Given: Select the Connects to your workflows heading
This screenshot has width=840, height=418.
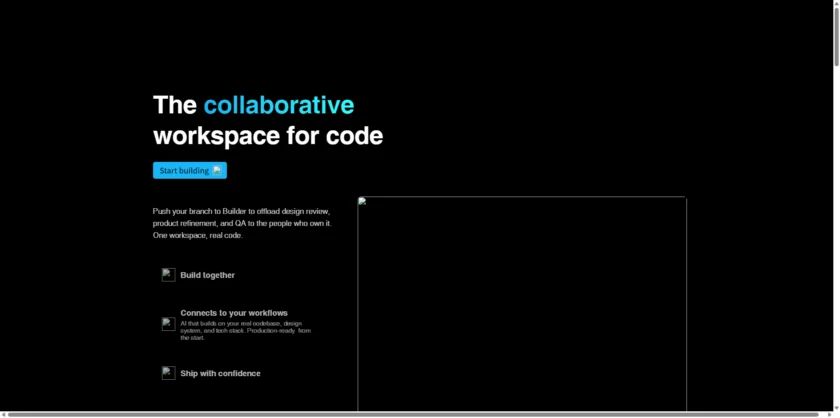Looking at the screenshot, I should [233, 313].
